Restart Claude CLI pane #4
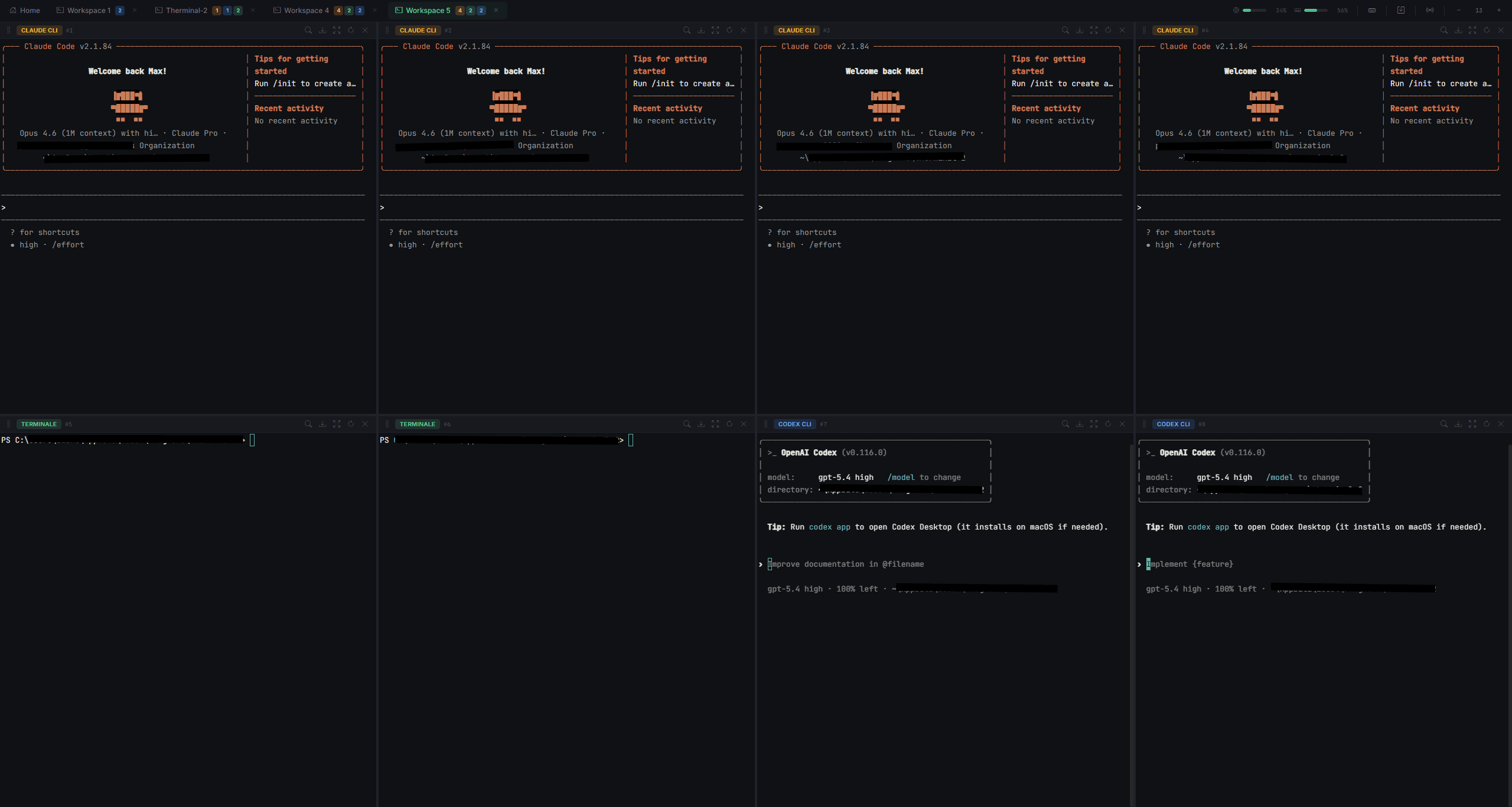The width and height of the screenshot is (1512, 807). [x=1487, y=30]
